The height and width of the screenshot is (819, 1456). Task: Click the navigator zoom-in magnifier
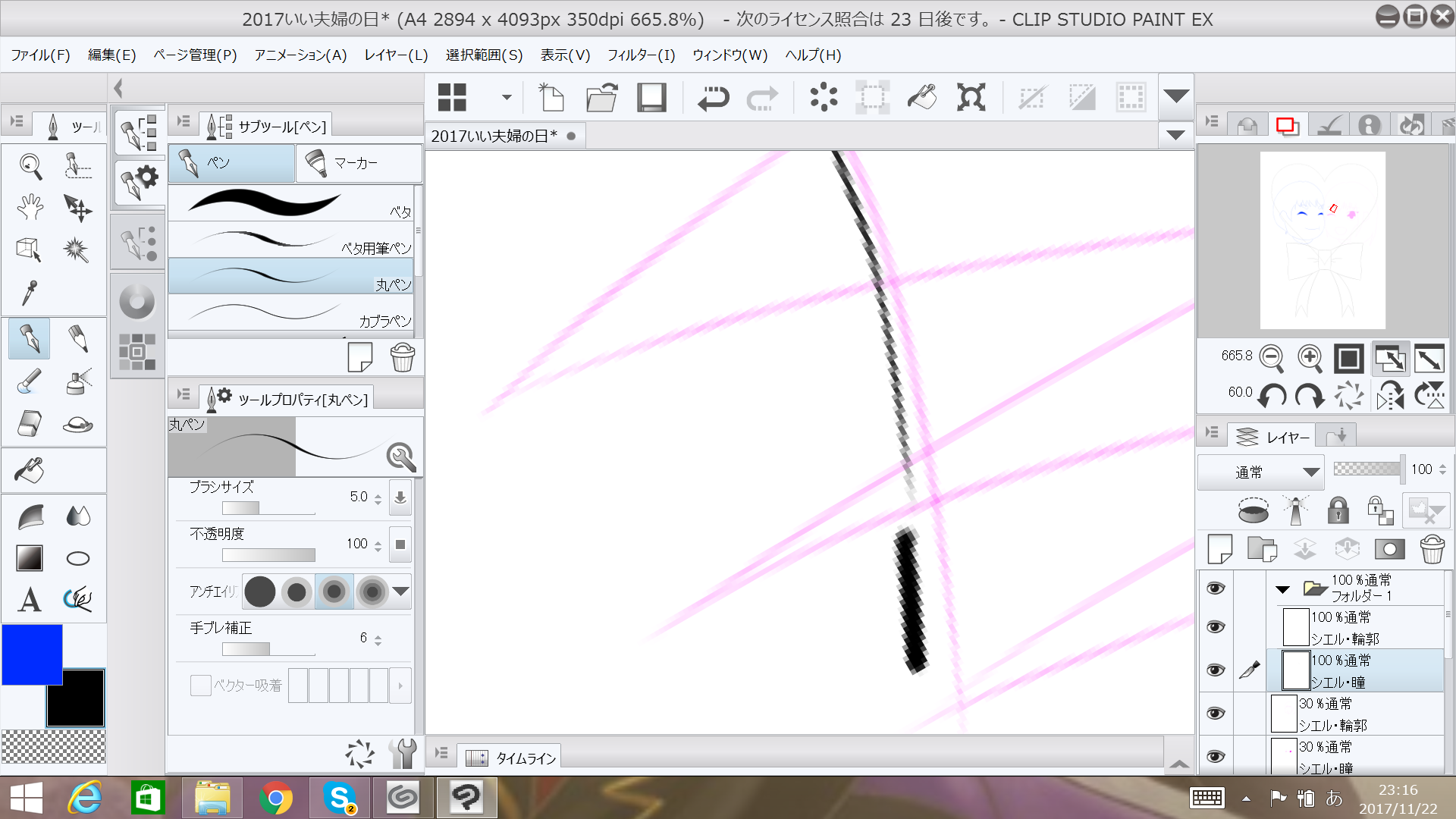coord(1310,358)
